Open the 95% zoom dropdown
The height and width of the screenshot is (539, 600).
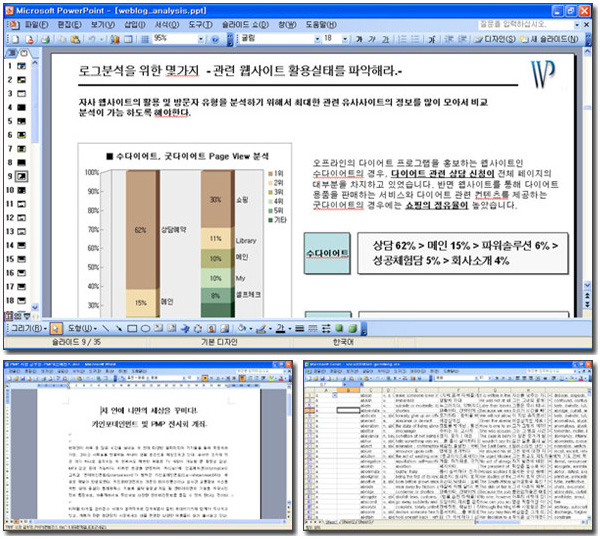(x=201, y=39)
